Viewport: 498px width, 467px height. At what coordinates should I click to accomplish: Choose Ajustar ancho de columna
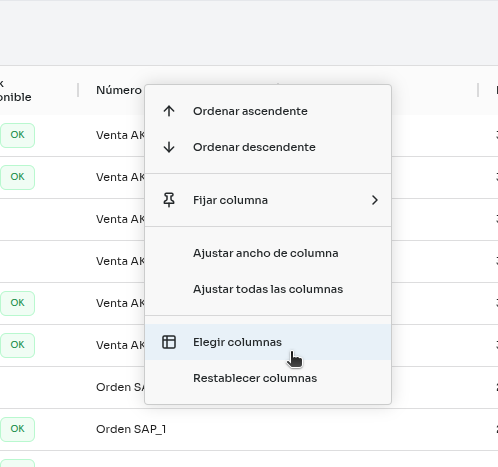coord(268,253)
